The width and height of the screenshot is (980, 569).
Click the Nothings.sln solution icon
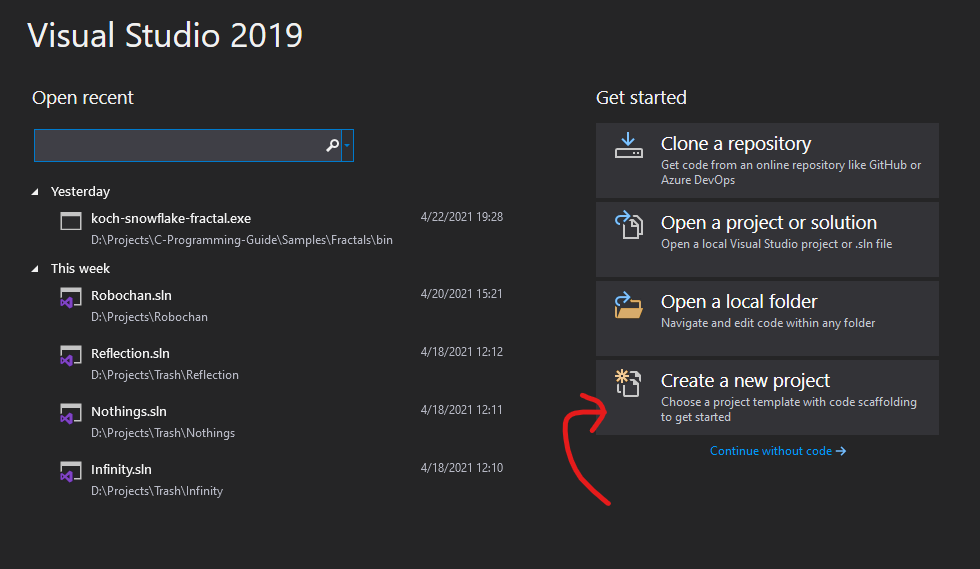point(71,414)
